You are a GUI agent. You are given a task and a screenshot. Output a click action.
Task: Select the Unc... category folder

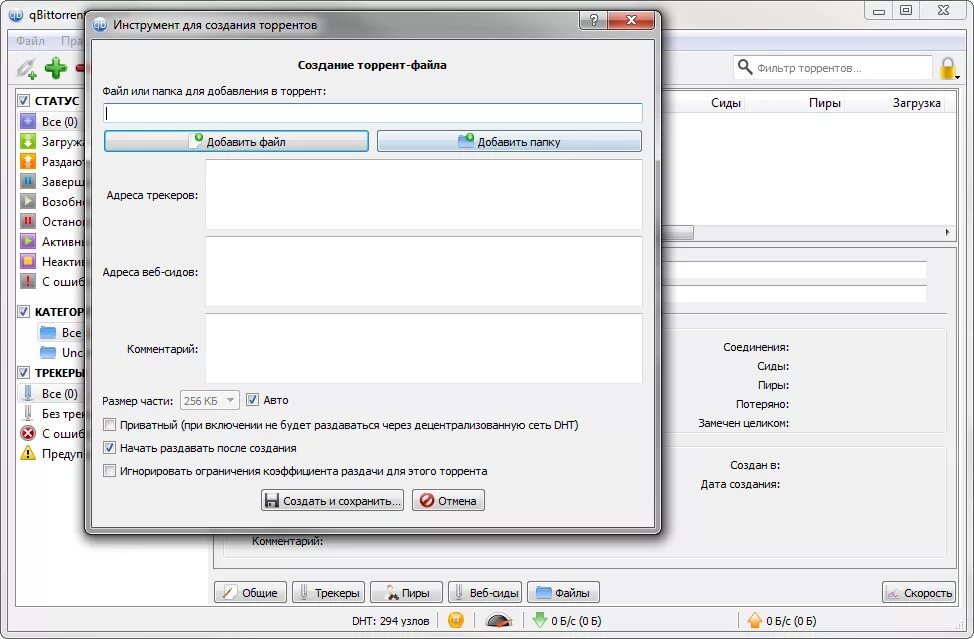click(x=61, y=353)
